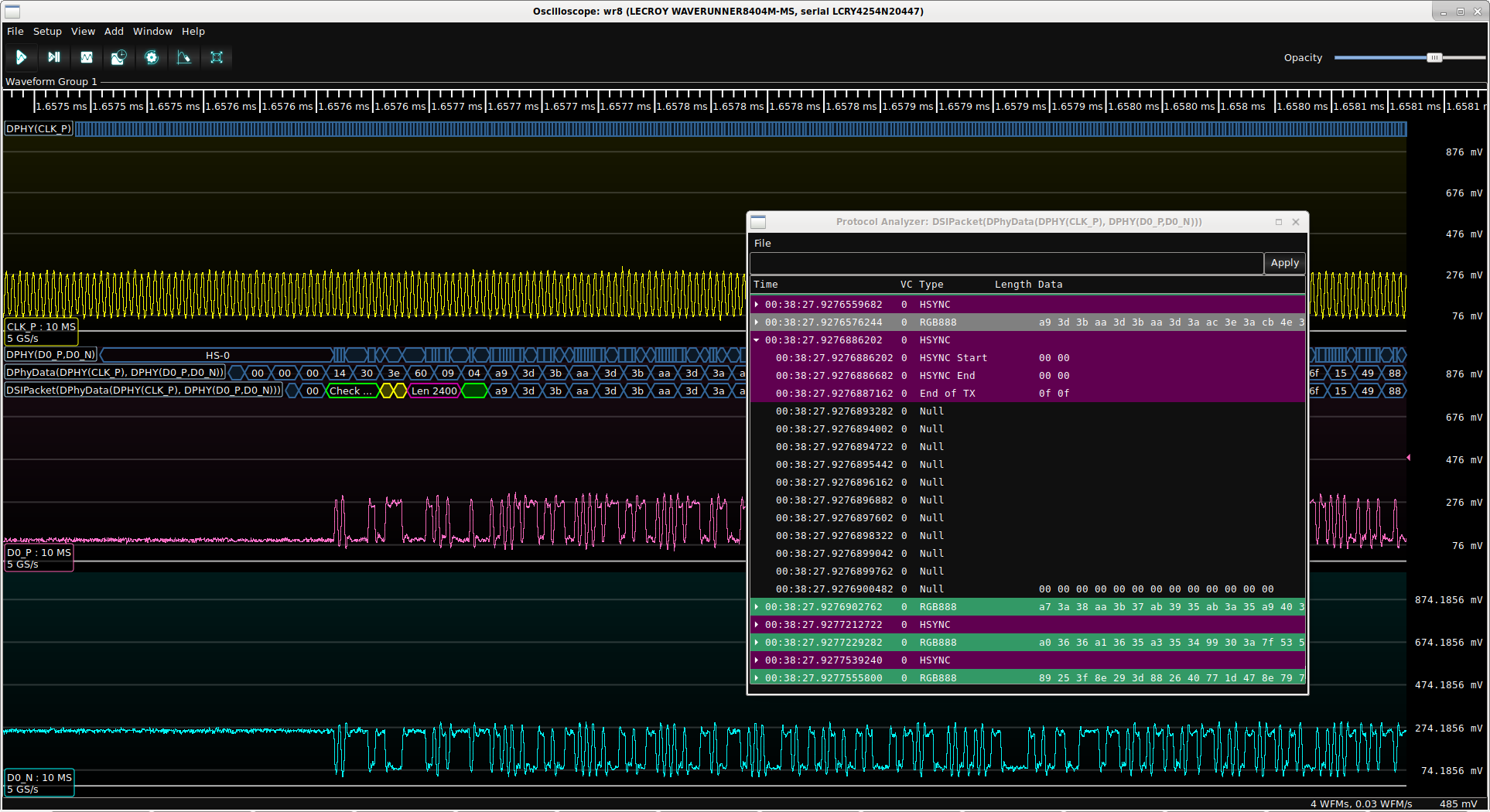Expand the HSYNC packet at 27.9277539240

click(757, 660)
